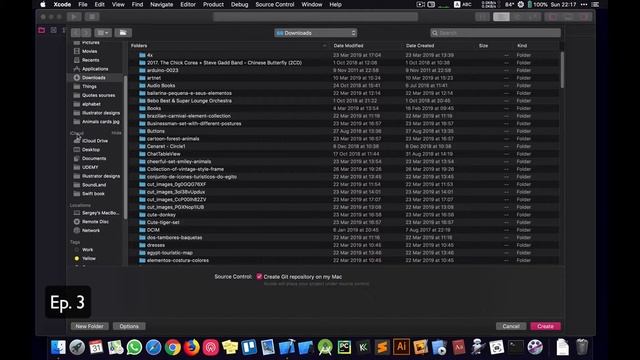The image size is (640, 360).
Task: Select the egypt-touristic-map folder
Action: click(169, 253)
